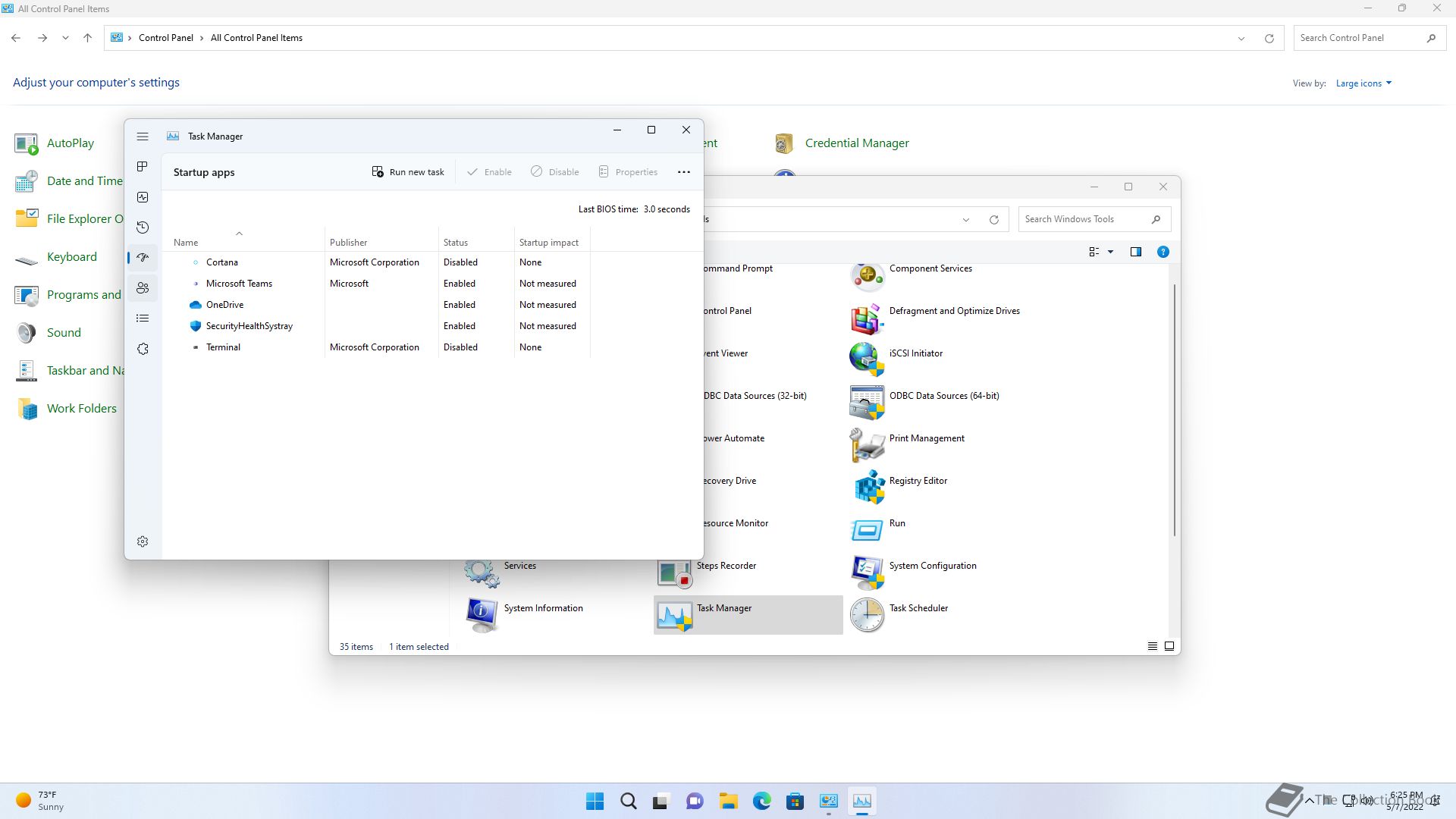Open the three-dot more options menu
The image size is (1456, 819).
[x=684, y=172]
